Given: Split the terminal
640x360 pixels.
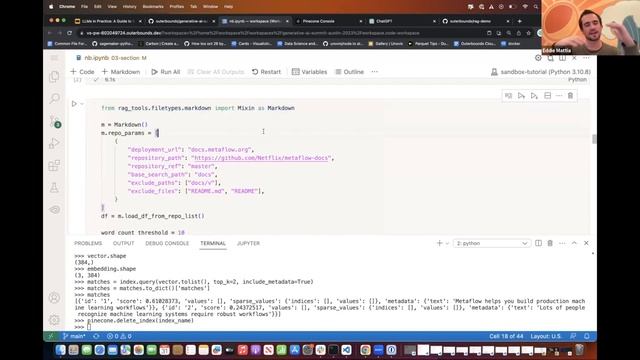Looking at the screenshot, I should (538, 243).
